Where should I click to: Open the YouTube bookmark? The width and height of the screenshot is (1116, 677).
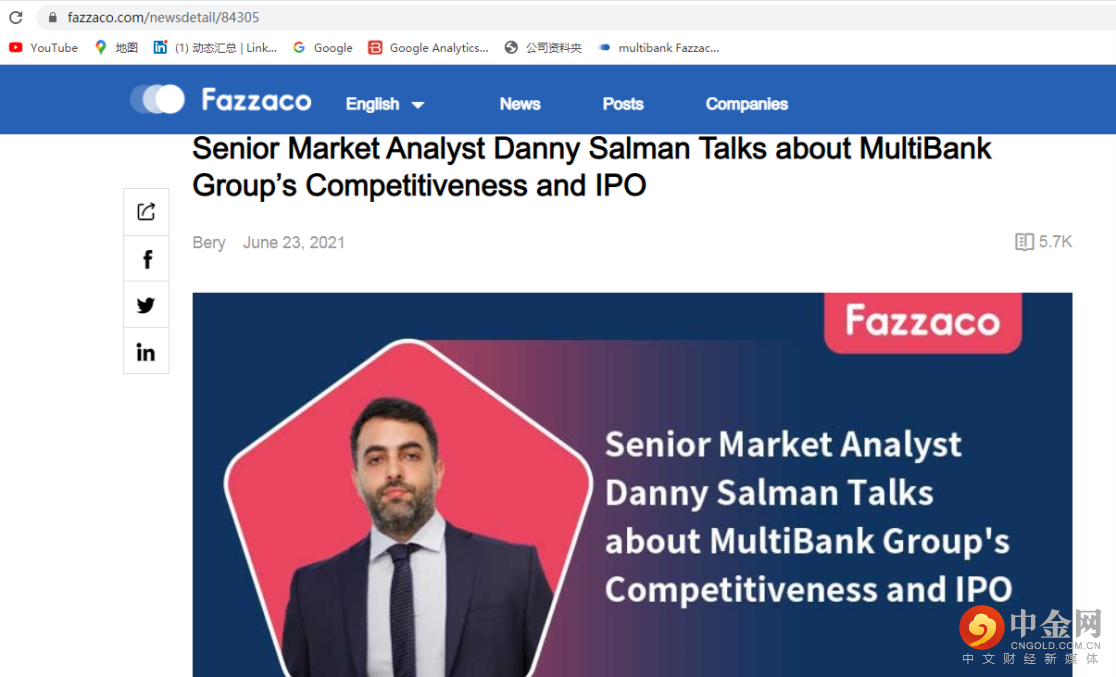(x=43, y=47)
